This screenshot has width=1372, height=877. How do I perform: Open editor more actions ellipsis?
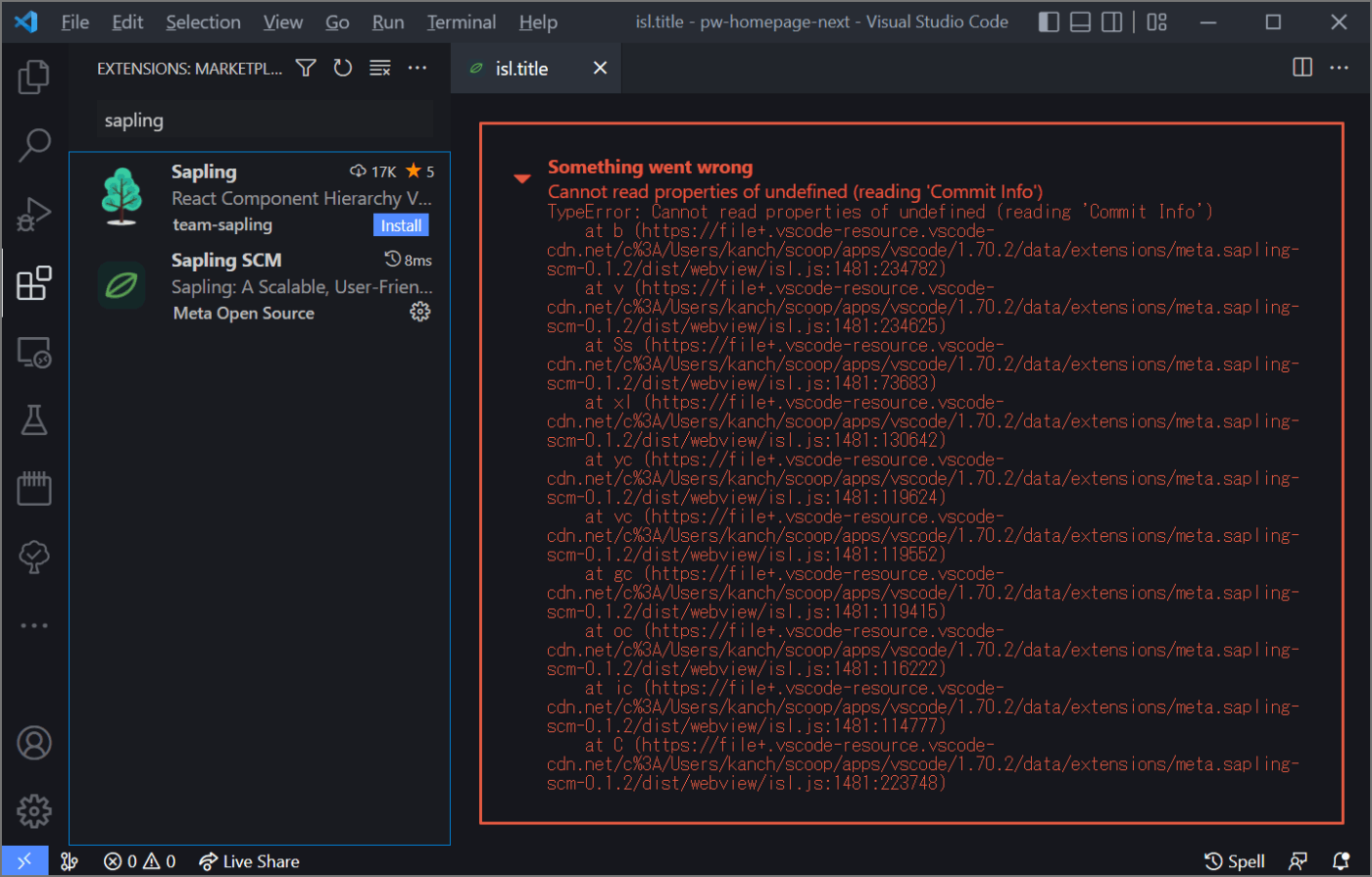[x=1340, y=68]
